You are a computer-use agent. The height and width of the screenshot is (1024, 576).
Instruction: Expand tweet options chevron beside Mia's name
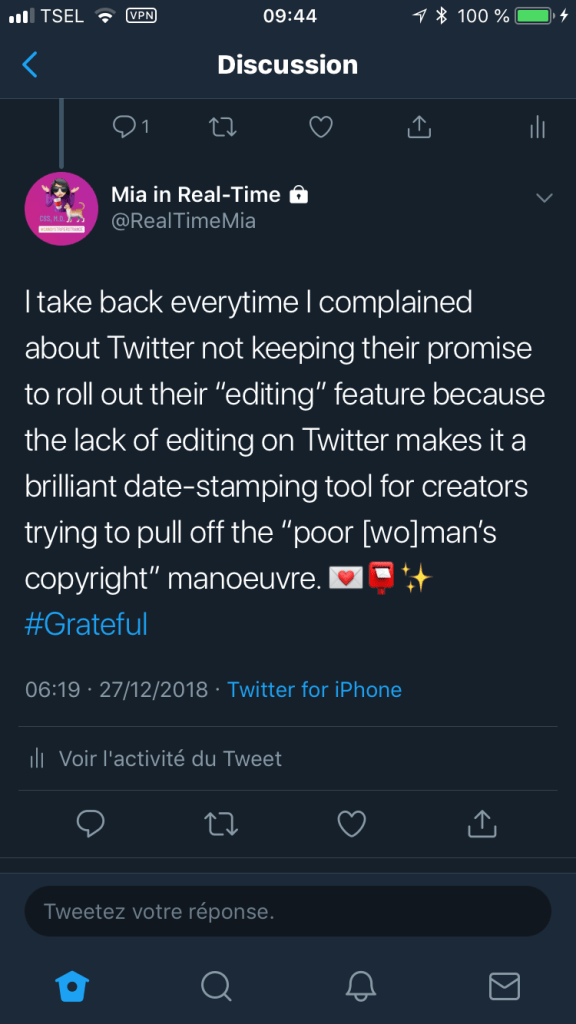[544, 197]
